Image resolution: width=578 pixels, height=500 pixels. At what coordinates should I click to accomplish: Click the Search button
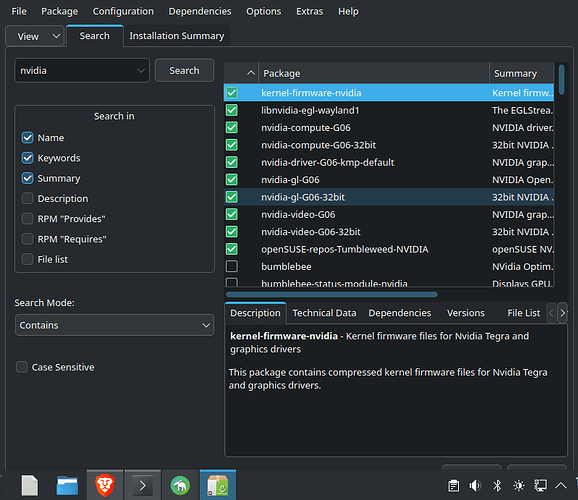coord(184,70)
